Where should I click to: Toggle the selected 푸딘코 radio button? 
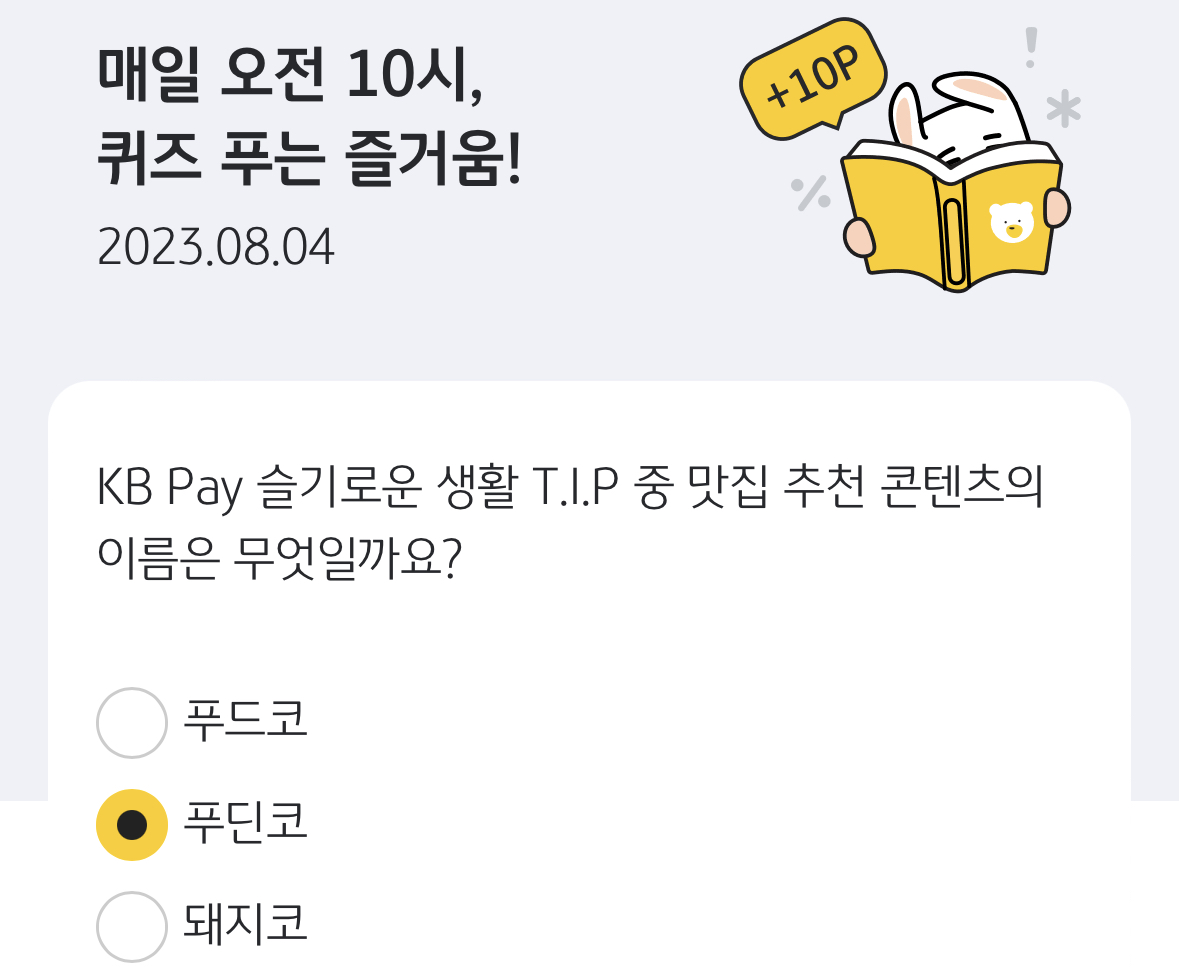[132, 825]
